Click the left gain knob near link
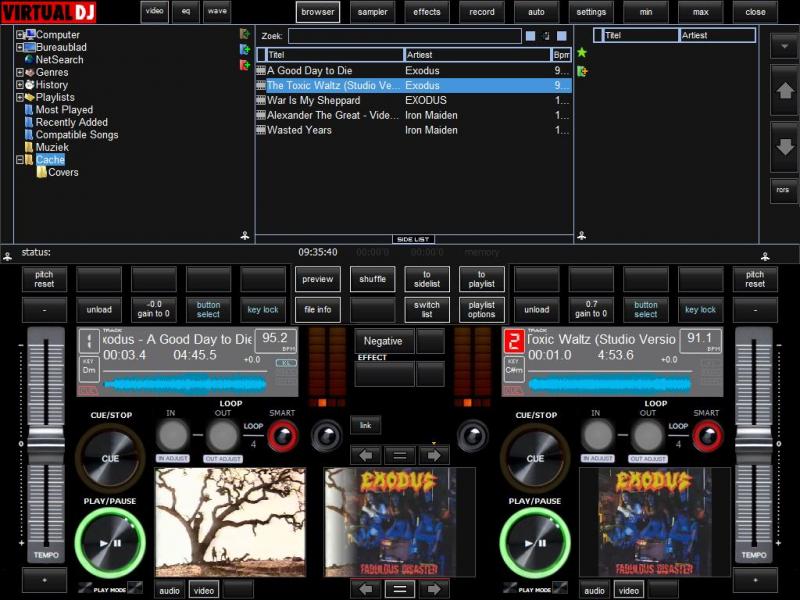800x600 pixels. 327,436
